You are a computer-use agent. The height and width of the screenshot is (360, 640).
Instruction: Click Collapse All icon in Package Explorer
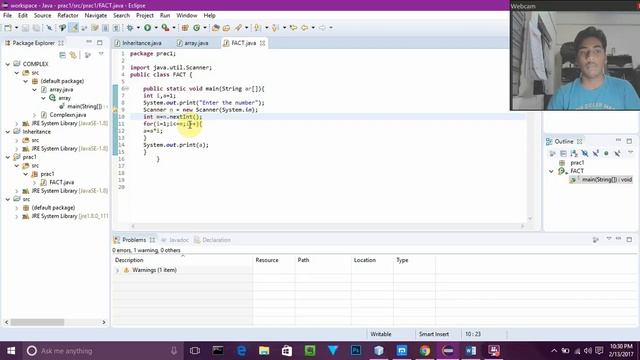pyautogui.click(x=62, y=55)
